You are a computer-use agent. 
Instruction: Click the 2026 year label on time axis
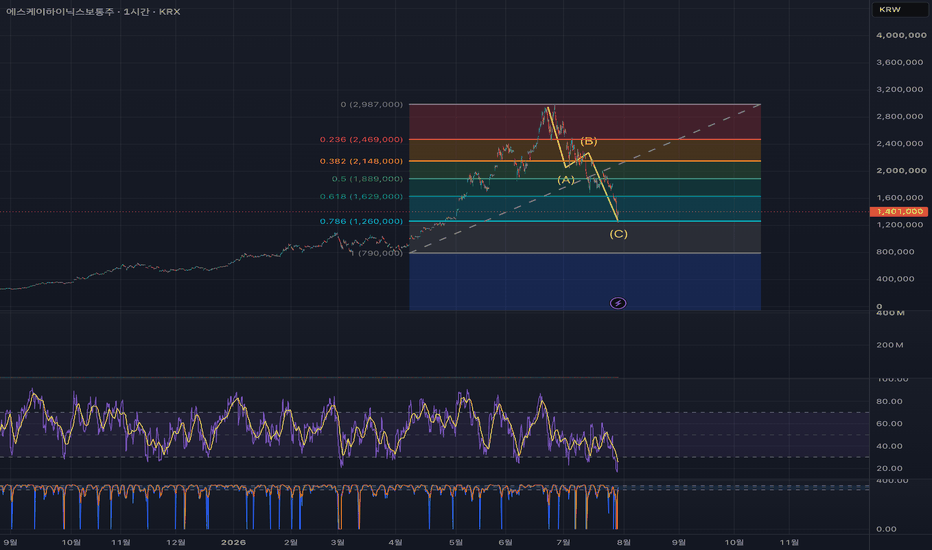[x=233, y=542]
